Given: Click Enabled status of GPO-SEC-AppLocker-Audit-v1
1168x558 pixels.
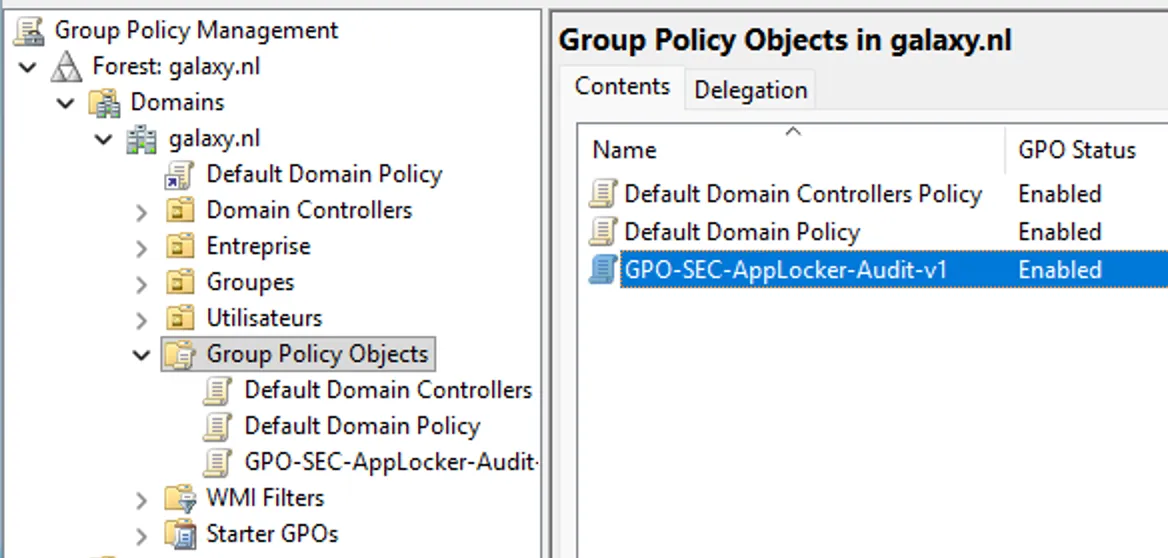Looking at the screenshot, I should point(1060,269).
